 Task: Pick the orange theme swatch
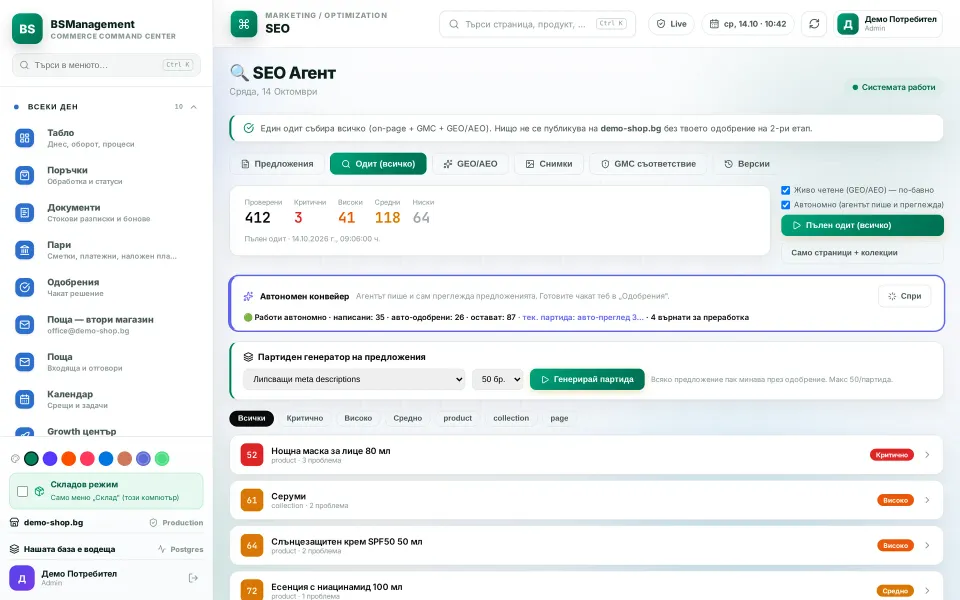69,459
